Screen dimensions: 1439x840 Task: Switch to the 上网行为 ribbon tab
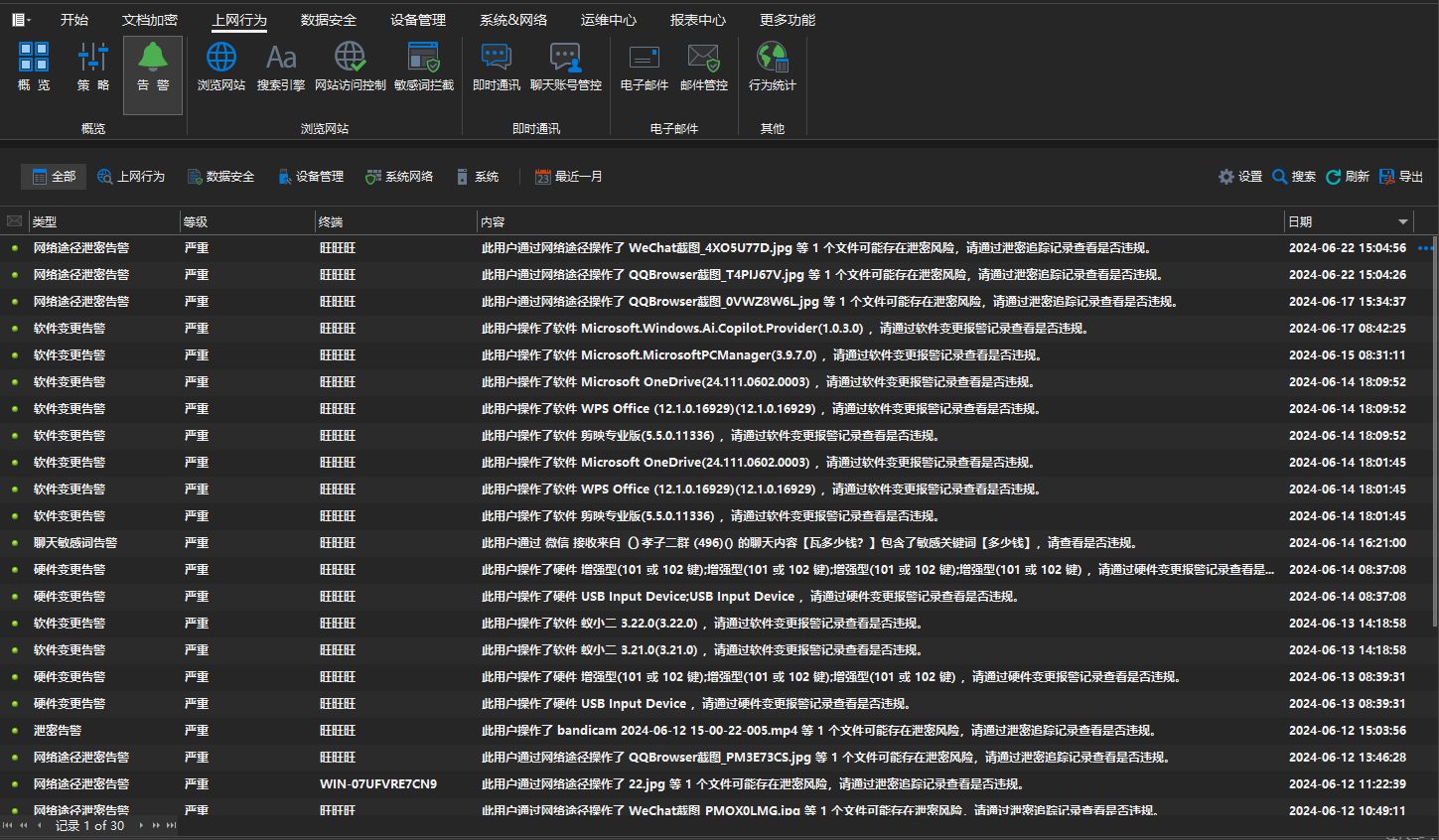click(x=239, y=20)
